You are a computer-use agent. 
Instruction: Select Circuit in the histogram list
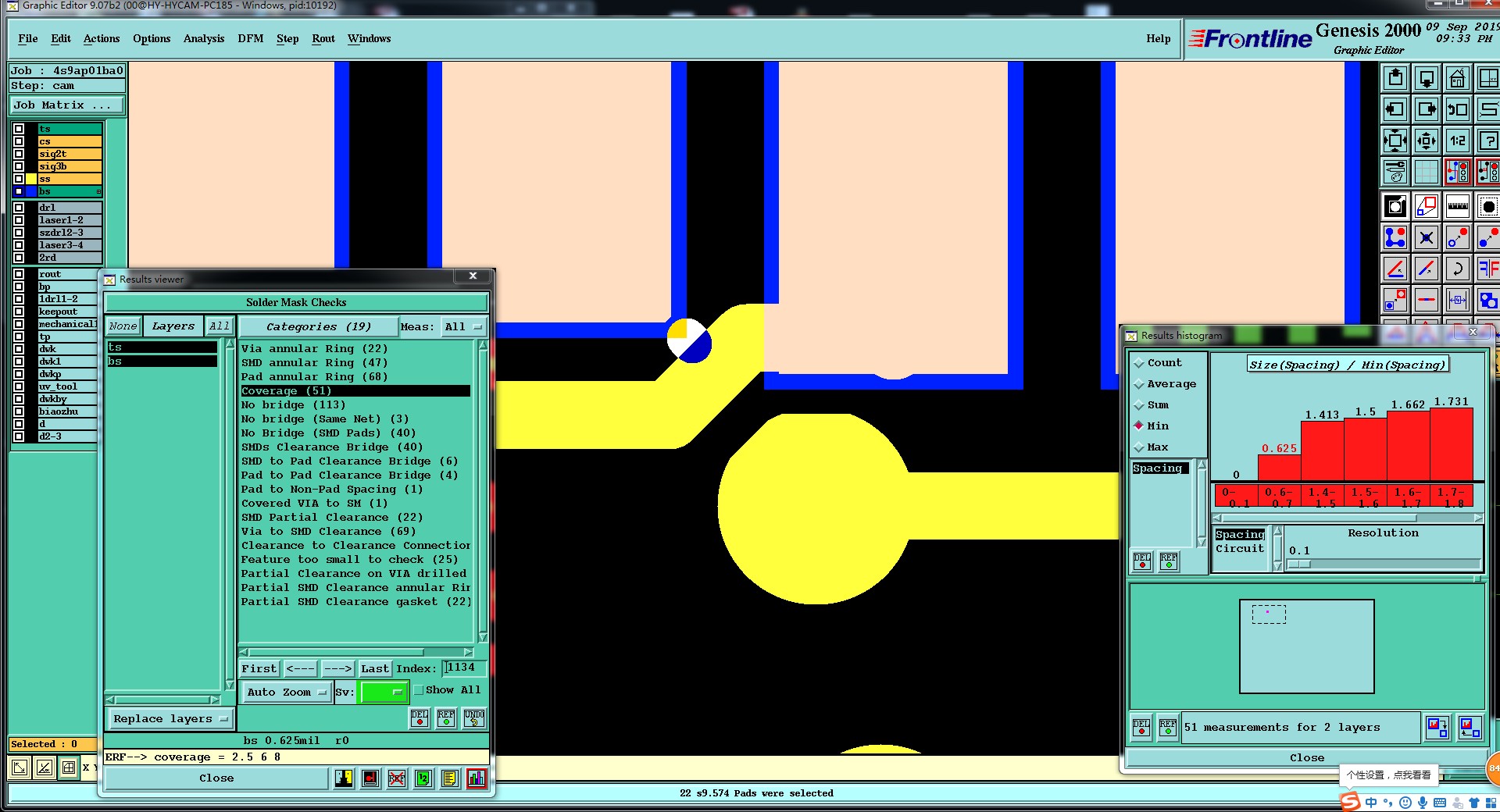[x=1240, y=549]
